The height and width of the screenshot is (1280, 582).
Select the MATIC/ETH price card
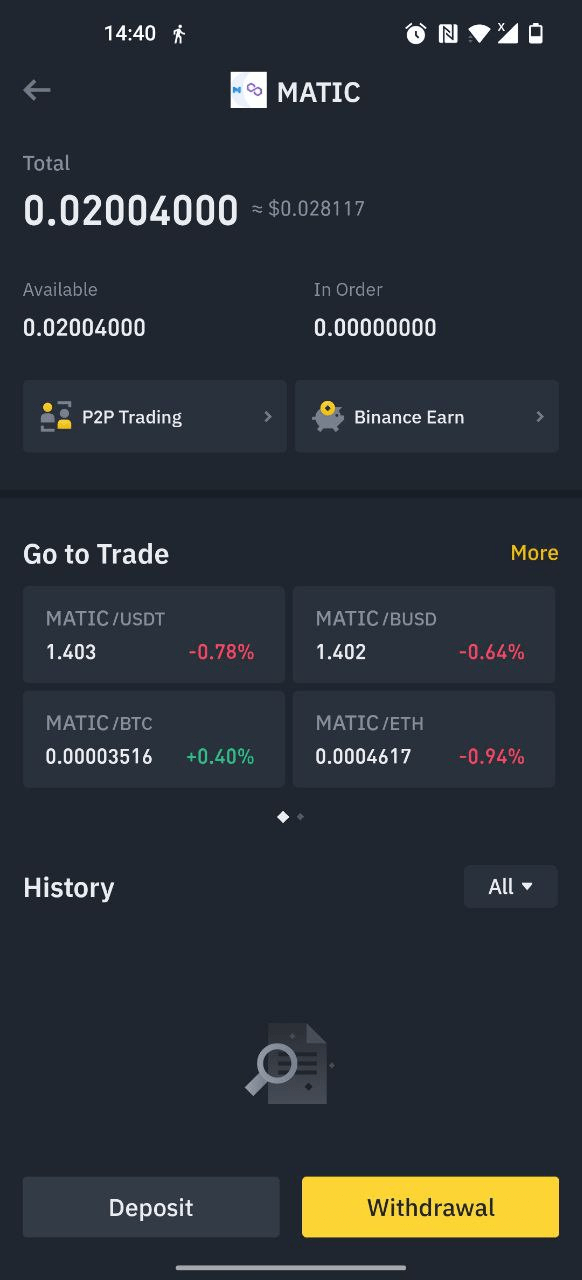point(423,738)
